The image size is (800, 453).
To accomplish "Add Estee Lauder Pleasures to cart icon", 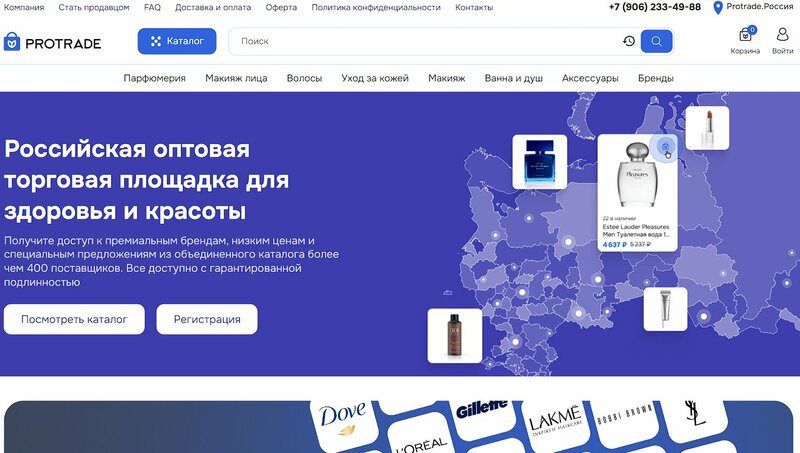I will point(665,147).
